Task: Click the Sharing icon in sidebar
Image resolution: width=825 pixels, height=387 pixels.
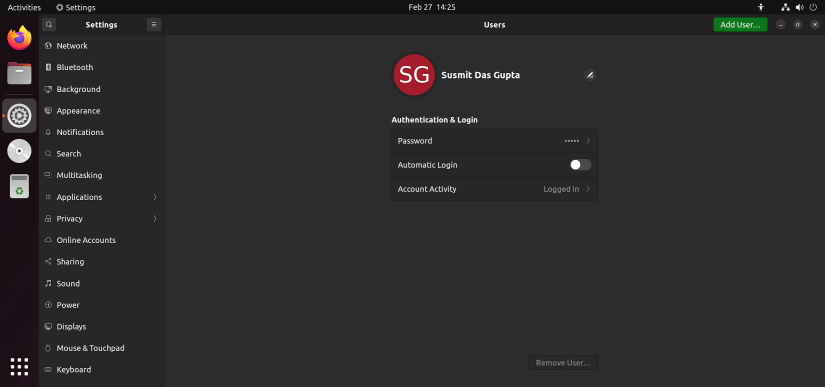Action: [48, 262]
